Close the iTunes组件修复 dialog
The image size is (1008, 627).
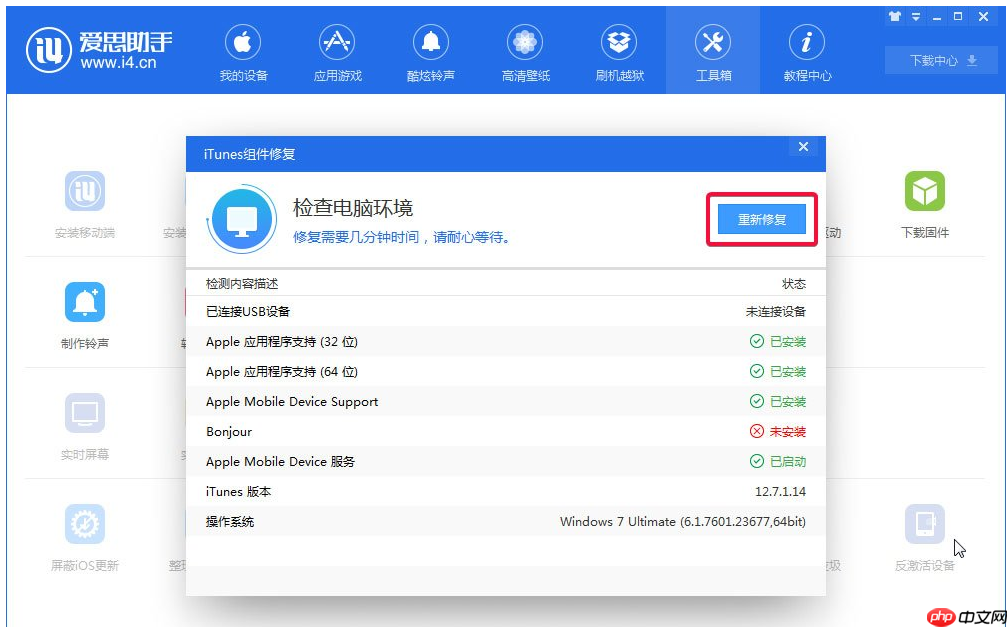point(803,146)
